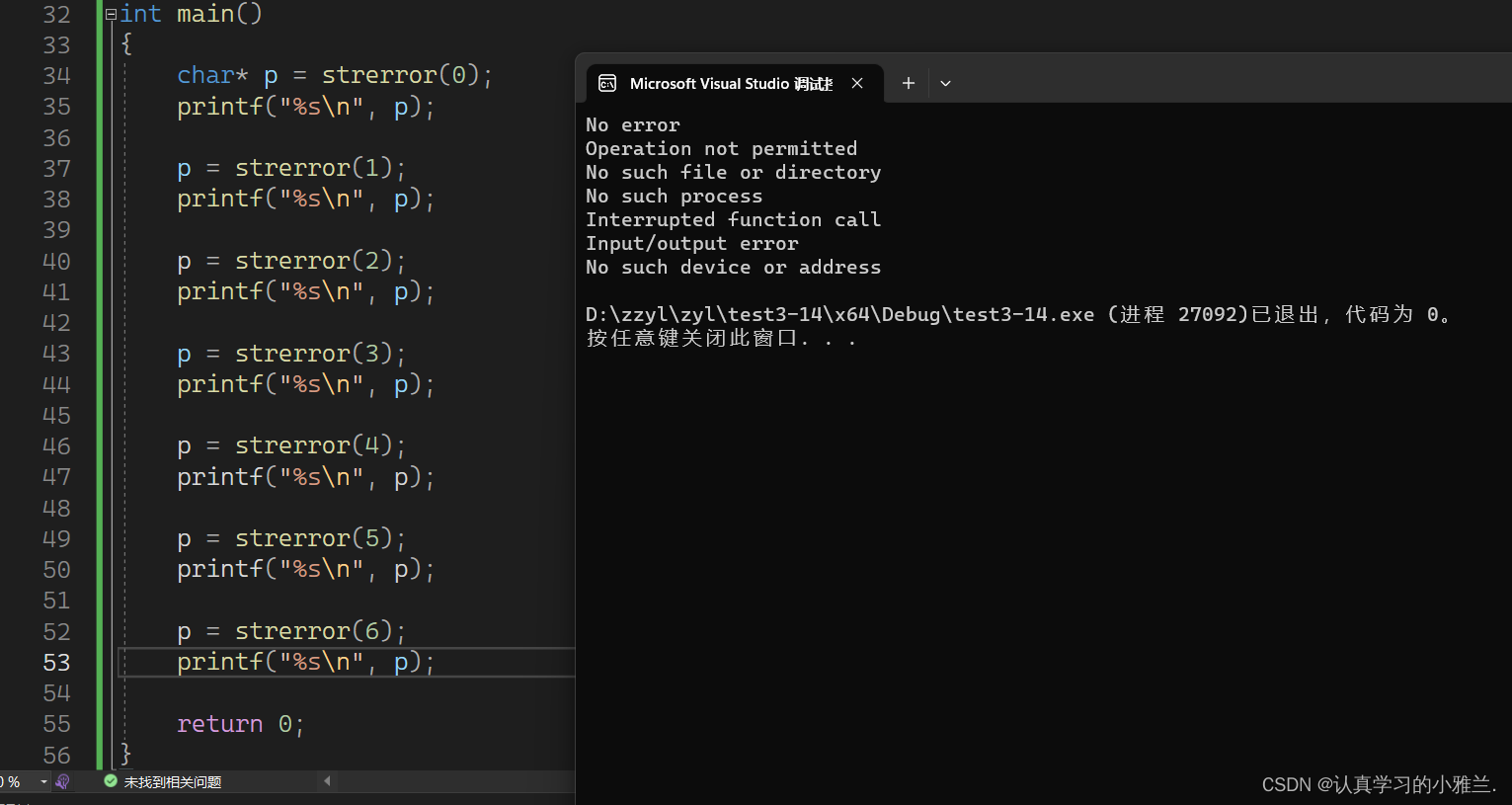The width and height of the screenshot is (1512, 805).
Task: Click the "未找到相关问题" status text
Action: pyautogui.click(x=173, y=782)
